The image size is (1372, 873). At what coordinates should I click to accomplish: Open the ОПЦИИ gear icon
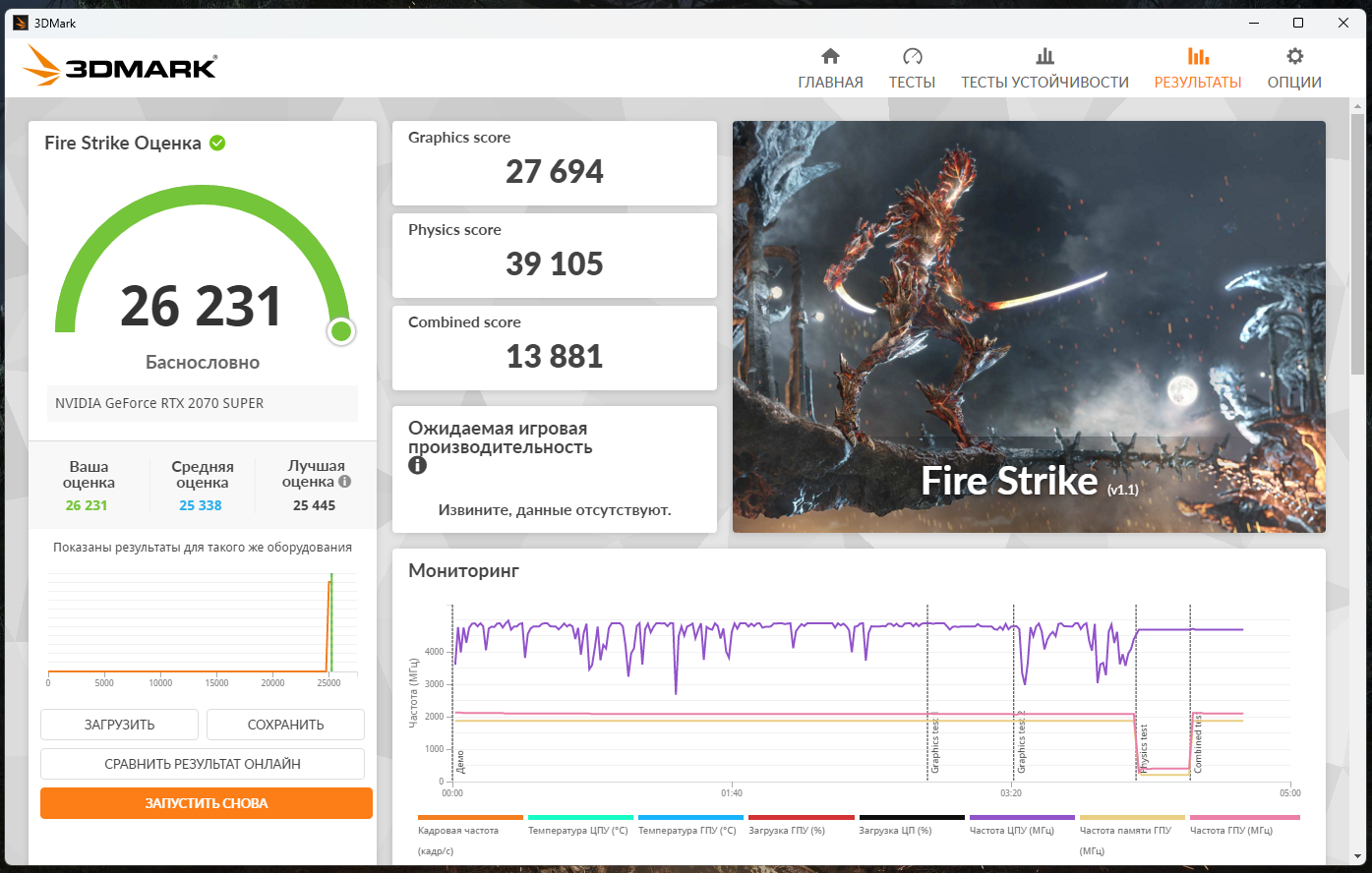click(1294, 56)
